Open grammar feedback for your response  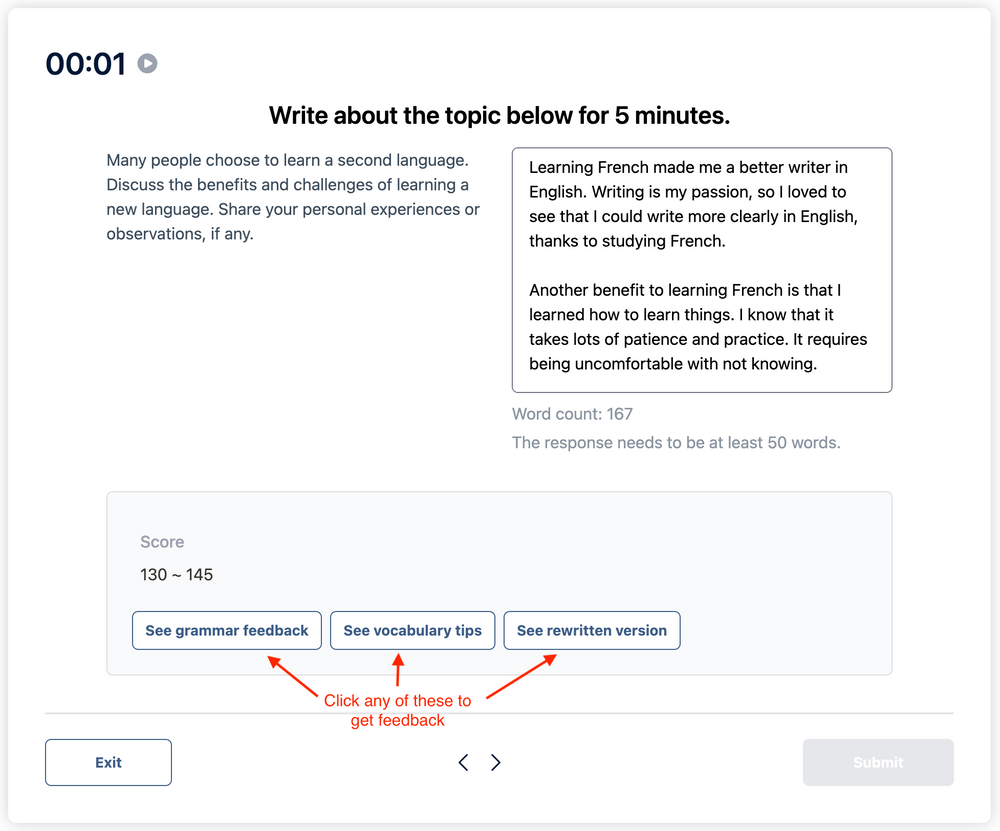pos(226,630)
